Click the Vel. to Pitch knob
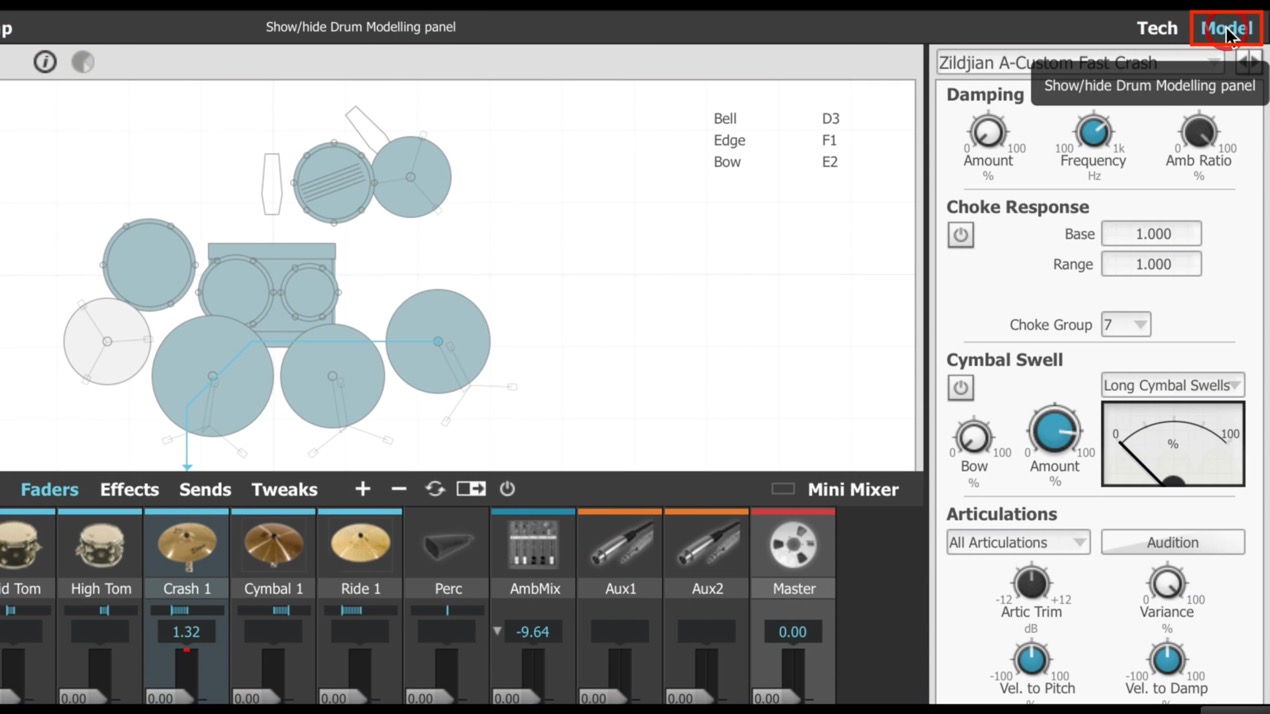 click(x=1031, y=660)
